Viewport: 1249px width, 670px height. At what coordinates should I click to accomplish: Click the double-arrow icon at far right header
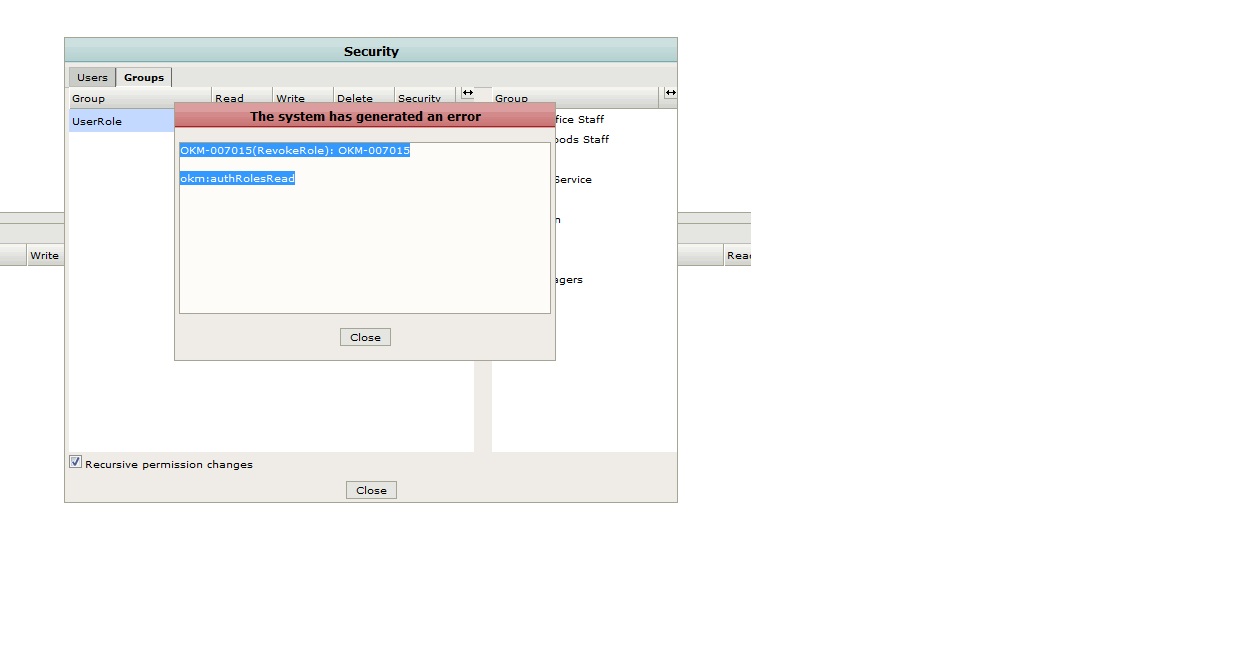pos(670,93)
